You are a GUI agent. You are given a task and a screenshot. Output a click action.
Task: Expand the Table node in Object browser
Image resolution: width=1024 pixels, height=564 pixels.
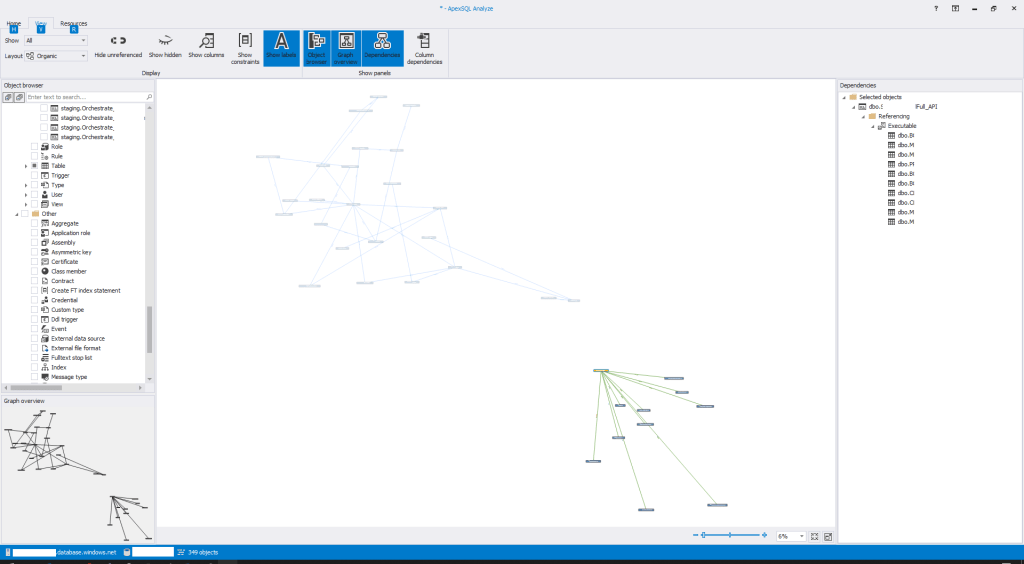[26, 166]
